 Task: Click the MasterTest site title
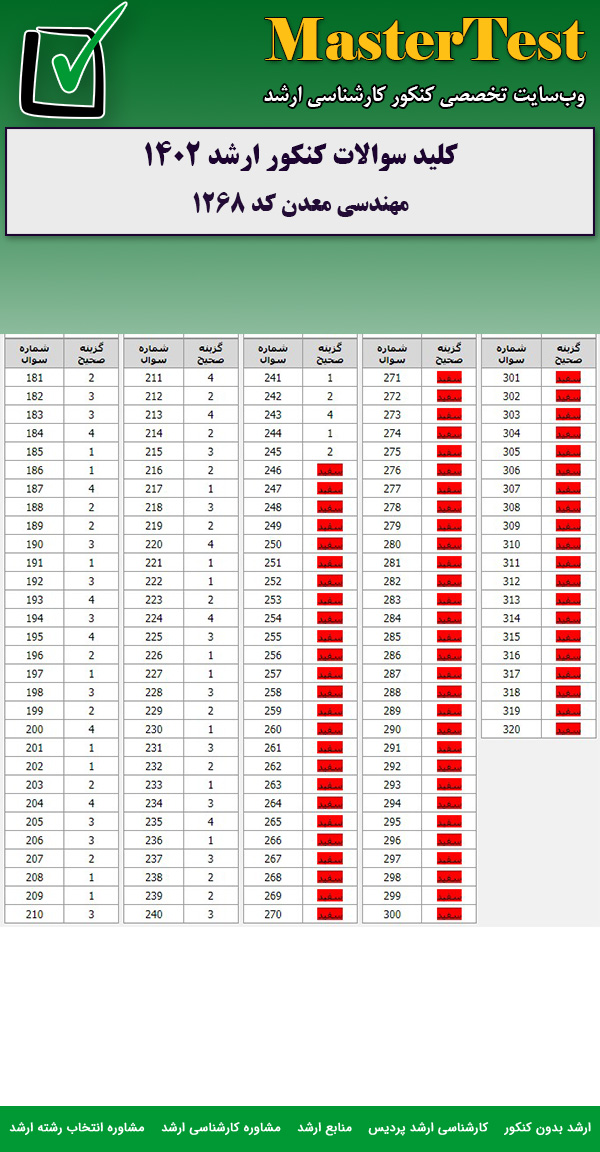[425, 42]
